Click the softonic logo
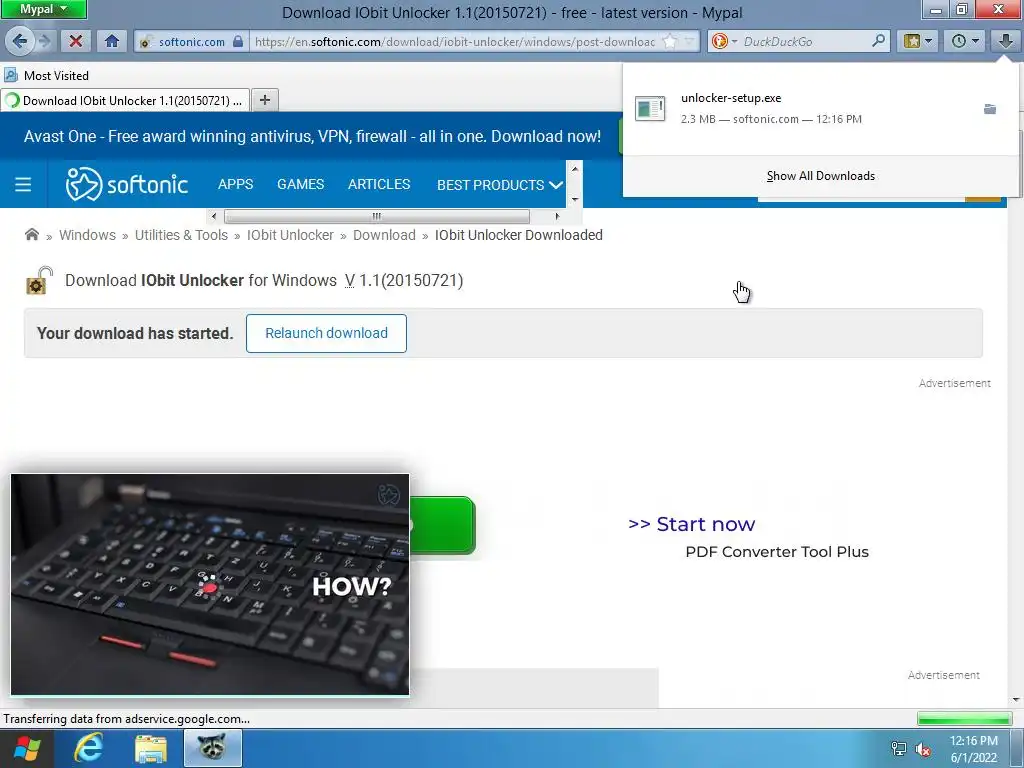The width and height of the screenshot is (1024, 768). click(127, 184)
